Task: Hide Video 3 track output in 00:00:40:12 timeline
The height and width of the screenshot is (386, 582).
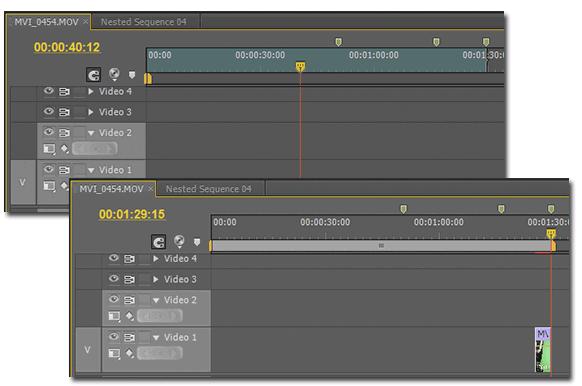Action: [49, 111]
